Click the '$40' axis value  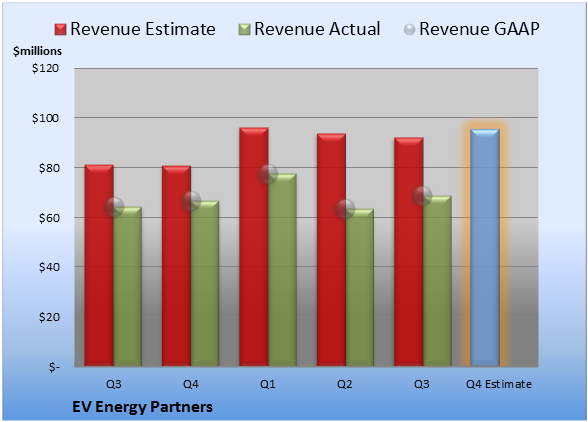[x=49, y=267]
